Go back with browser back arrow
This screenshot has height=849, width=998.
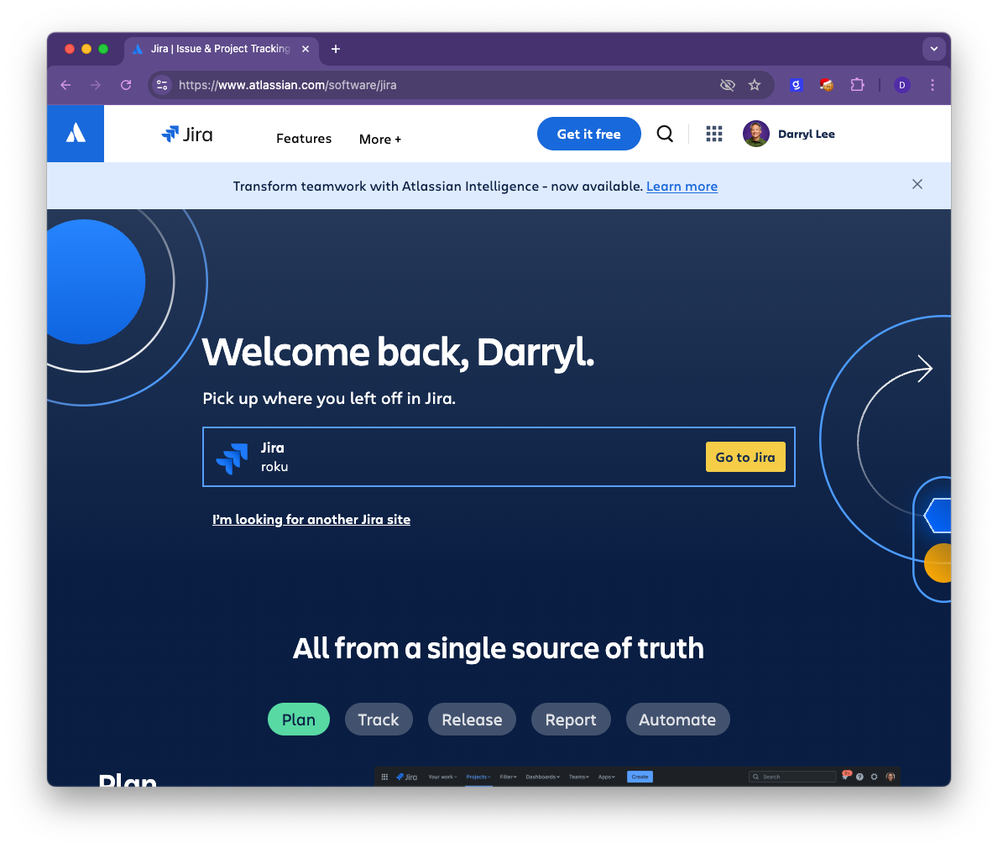66,85
